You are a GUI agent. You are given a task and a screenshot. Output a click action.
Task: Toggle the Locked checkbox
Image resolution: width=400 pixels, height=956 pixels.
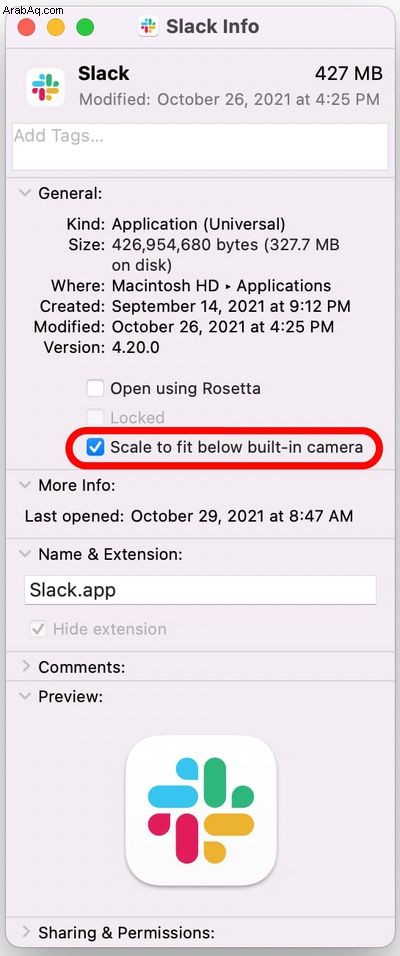coord(95,418)
